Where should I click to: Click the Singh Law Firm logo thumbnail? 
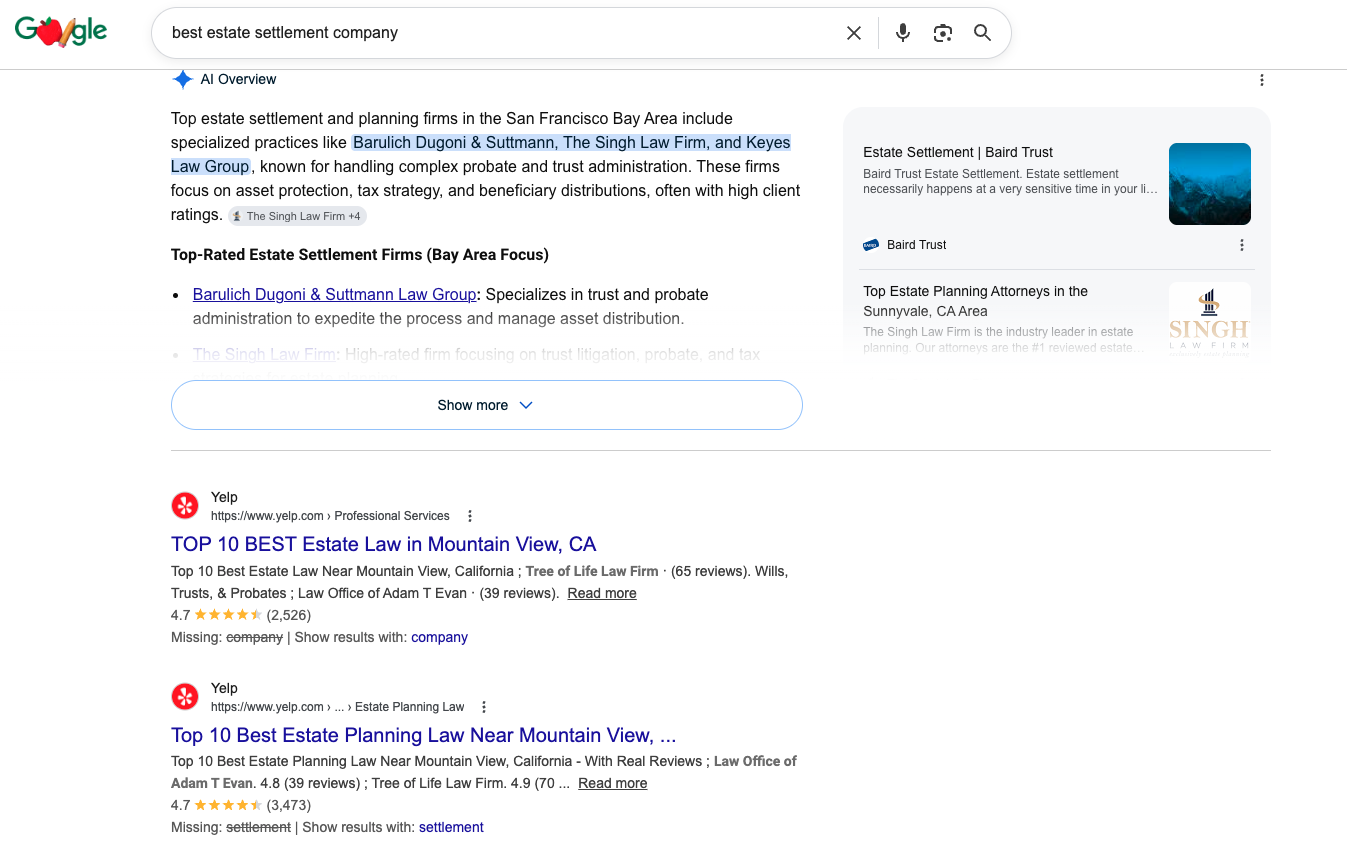(1210, 320)
